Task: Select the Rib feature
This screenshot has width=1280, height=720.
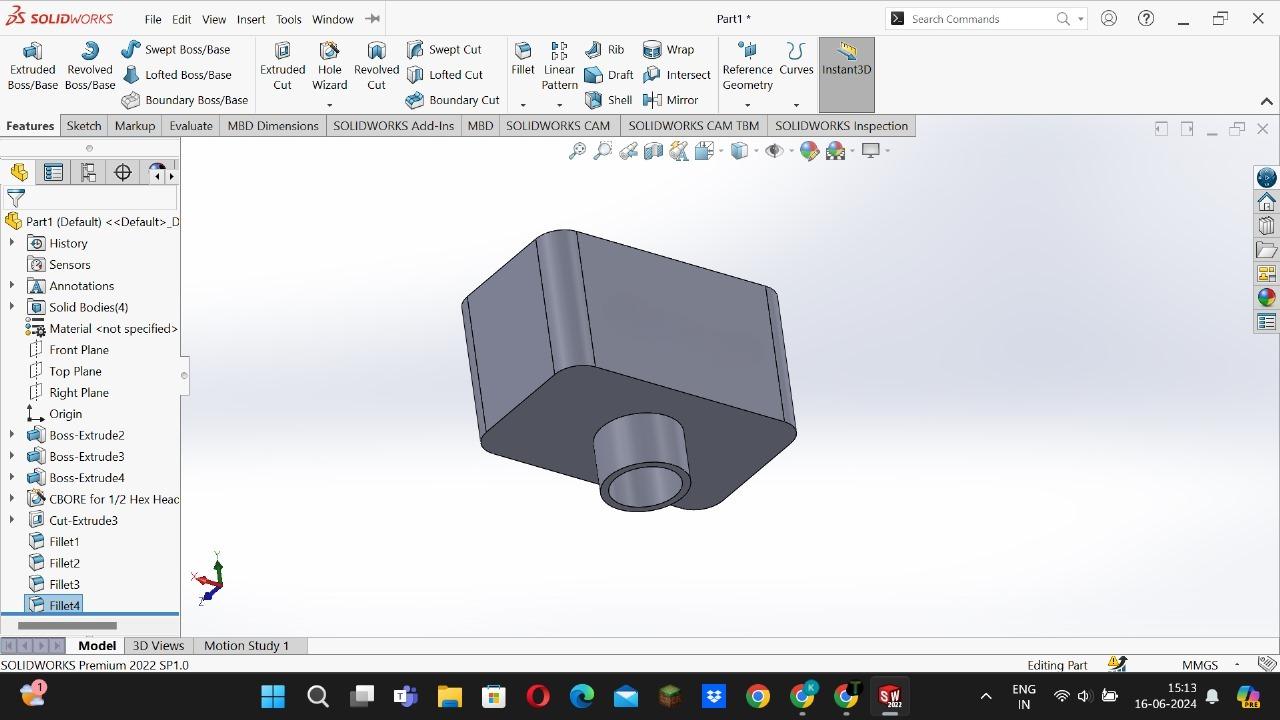Action: click(604, 49)
